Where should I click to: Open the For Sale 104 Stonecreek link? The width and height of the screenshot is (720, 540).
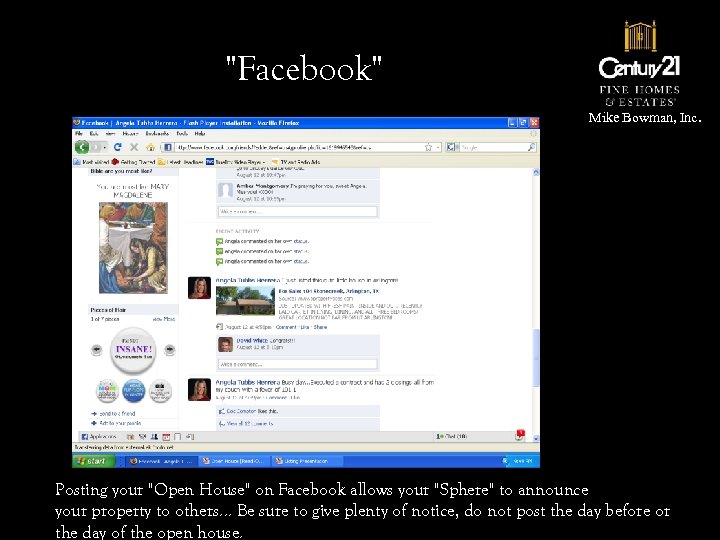pos(329,291)
